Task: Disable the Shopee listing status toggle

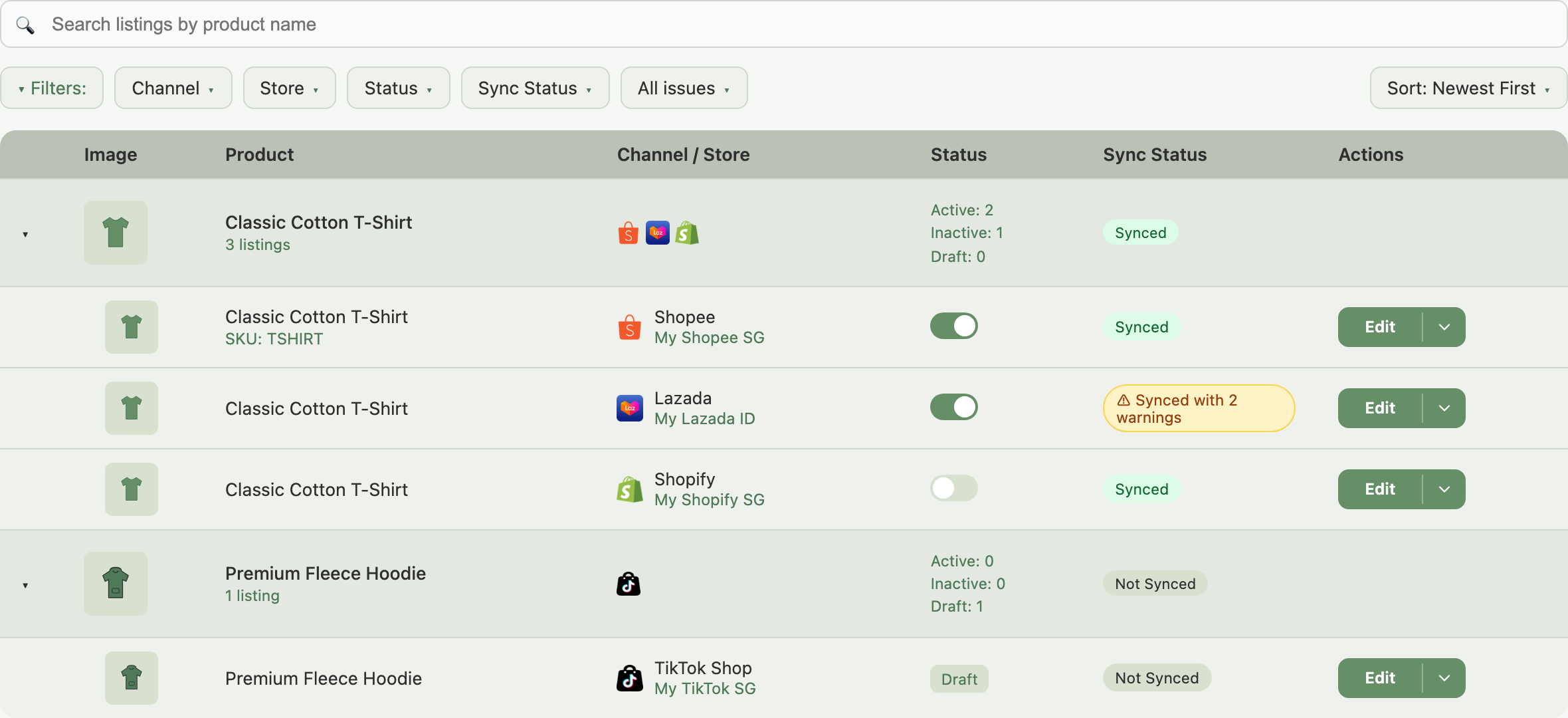Action: click(954, 326)
